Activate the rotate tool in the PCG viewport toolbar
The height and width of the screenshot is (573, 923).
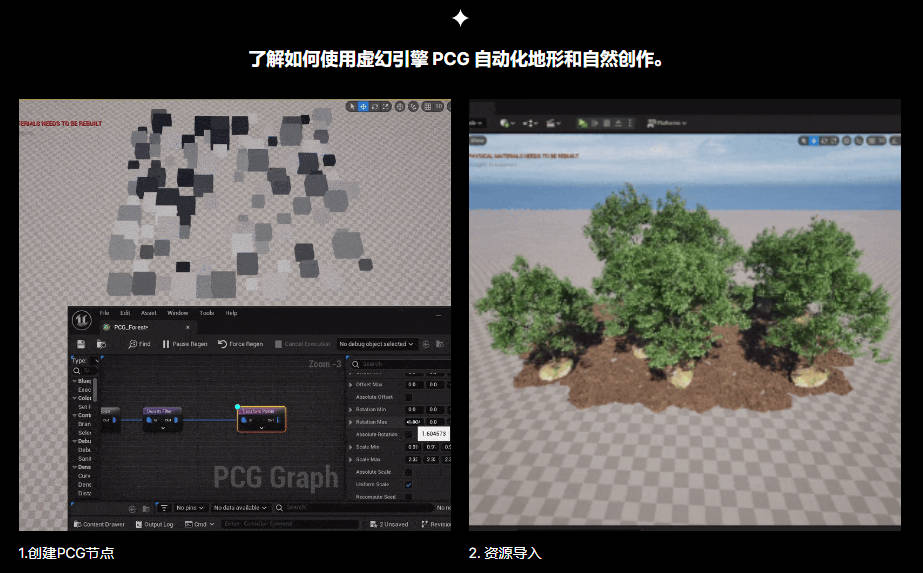click(x=374, y=107)
